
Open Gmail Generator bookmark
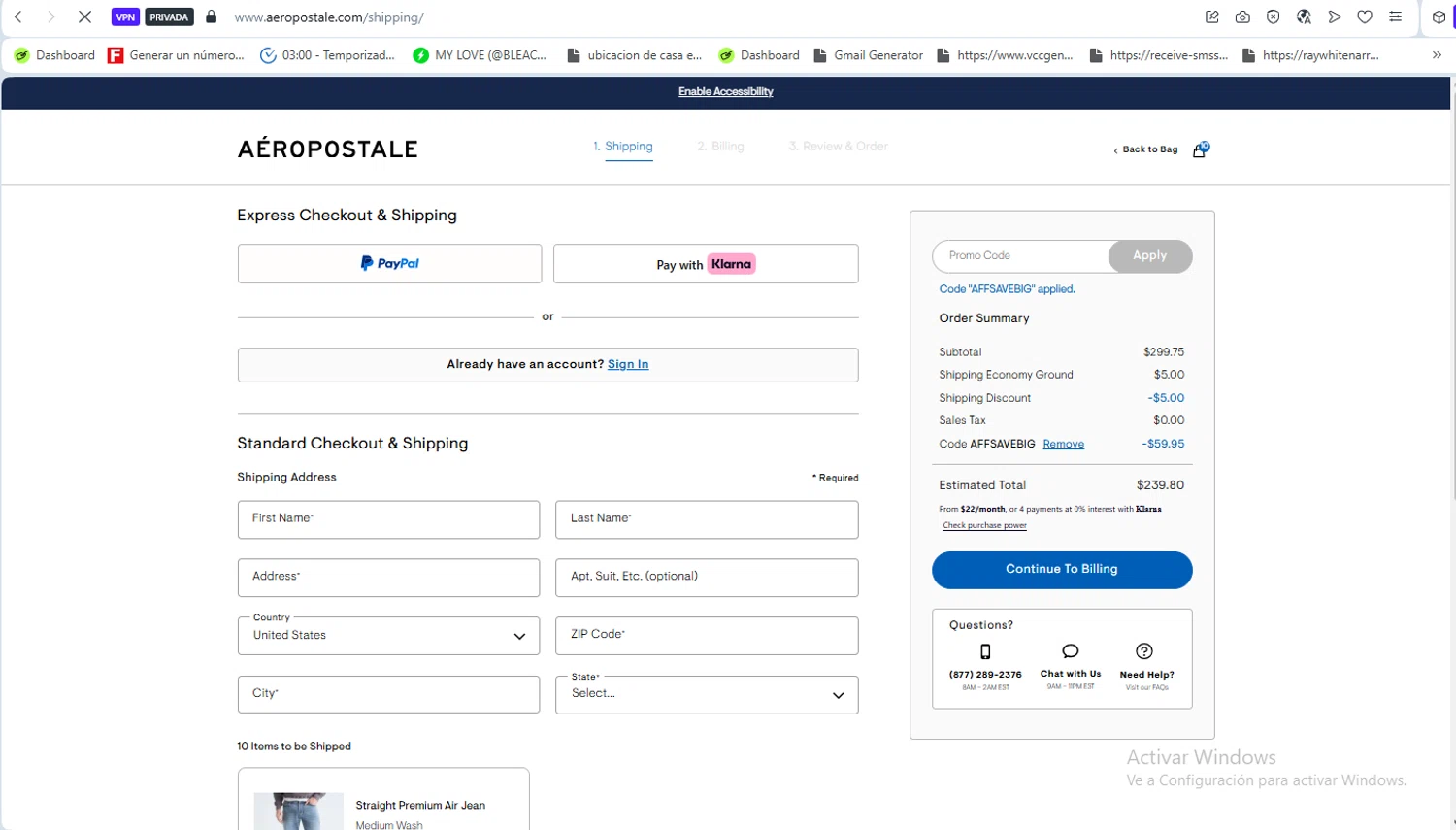869,55
